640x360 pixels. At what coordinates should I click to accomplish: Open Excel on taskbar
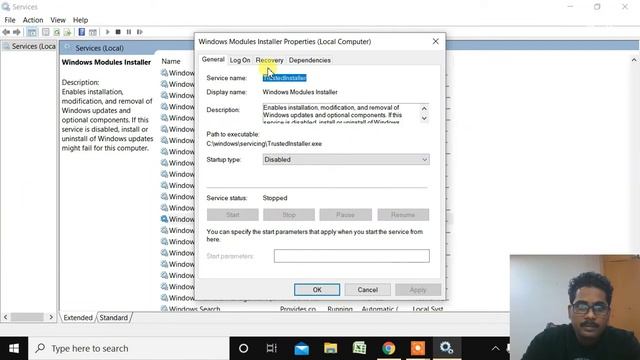tap(359, 348)
